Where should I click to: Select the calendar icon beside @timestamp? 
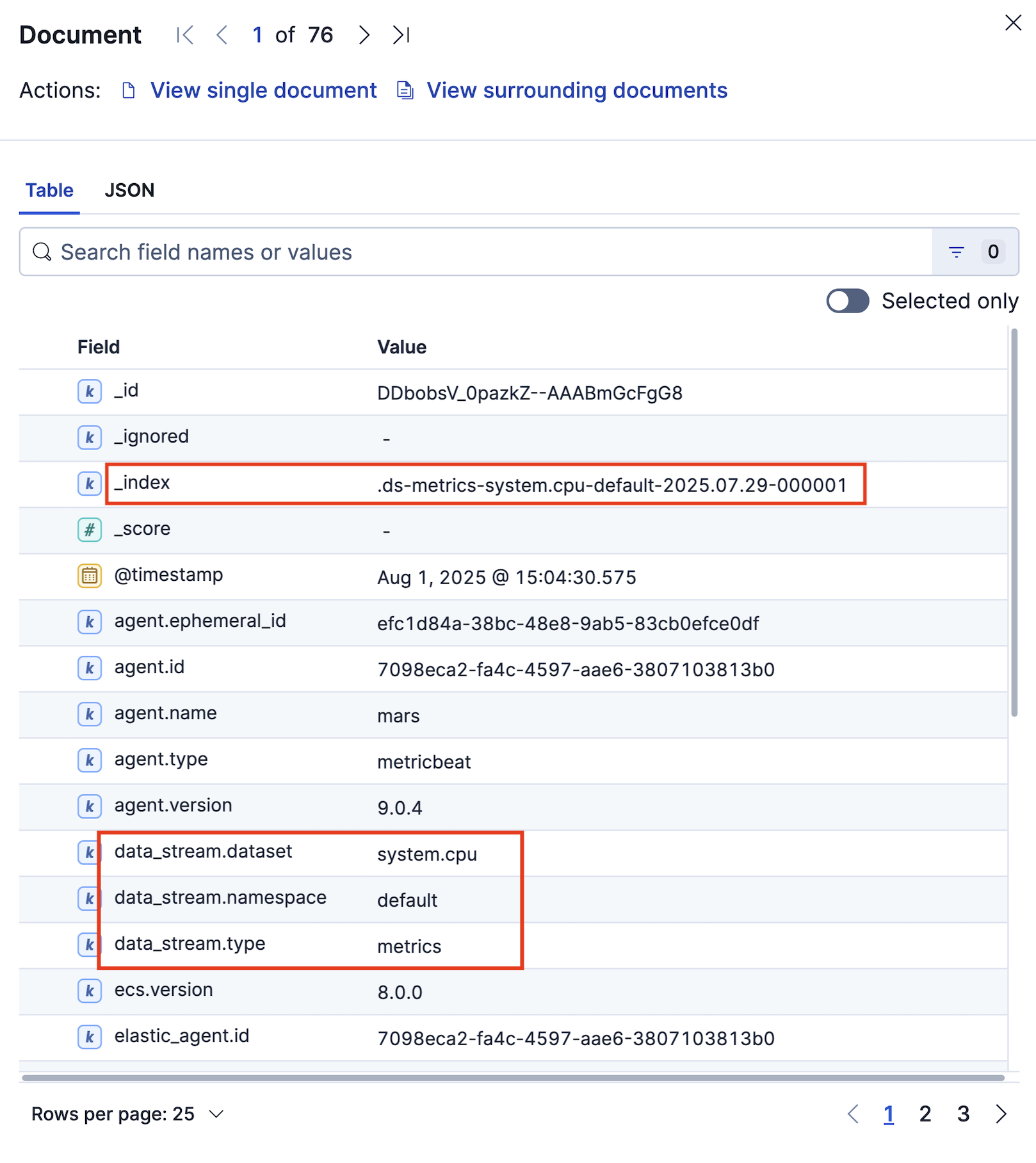click(90, 576)
